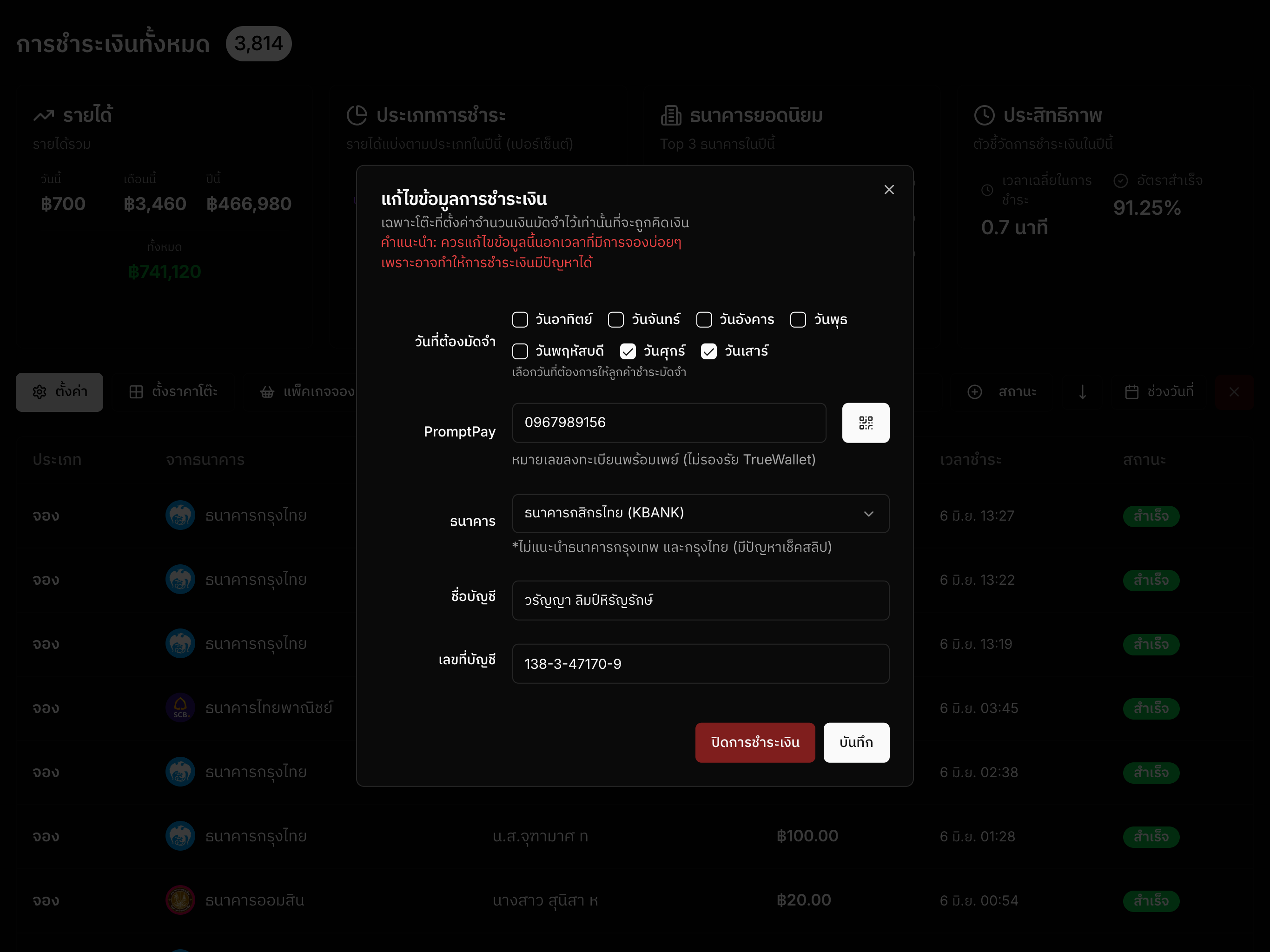The image size is (1270, 952).
Task: Click Krungthai bank logo in 02:38 row
Action: tap(180, 772)
